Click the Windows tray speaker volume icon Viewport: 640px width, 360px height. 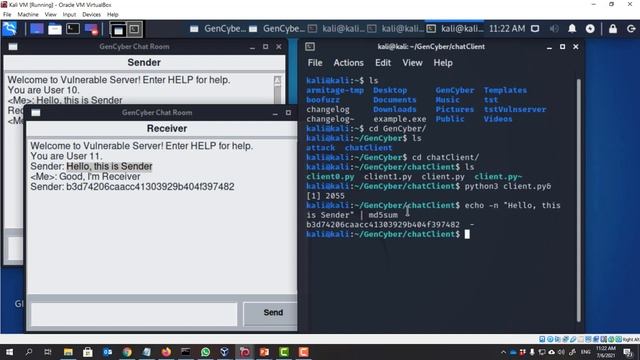[x=562, y=352]
